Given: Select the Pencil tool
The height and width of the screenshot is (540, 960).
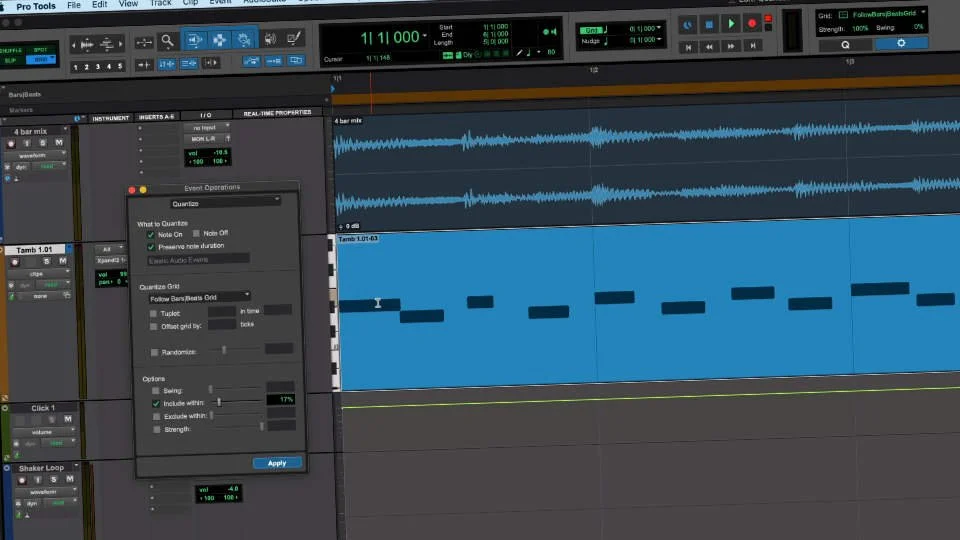Looking at the screenshot, I should tap(294, 38).
